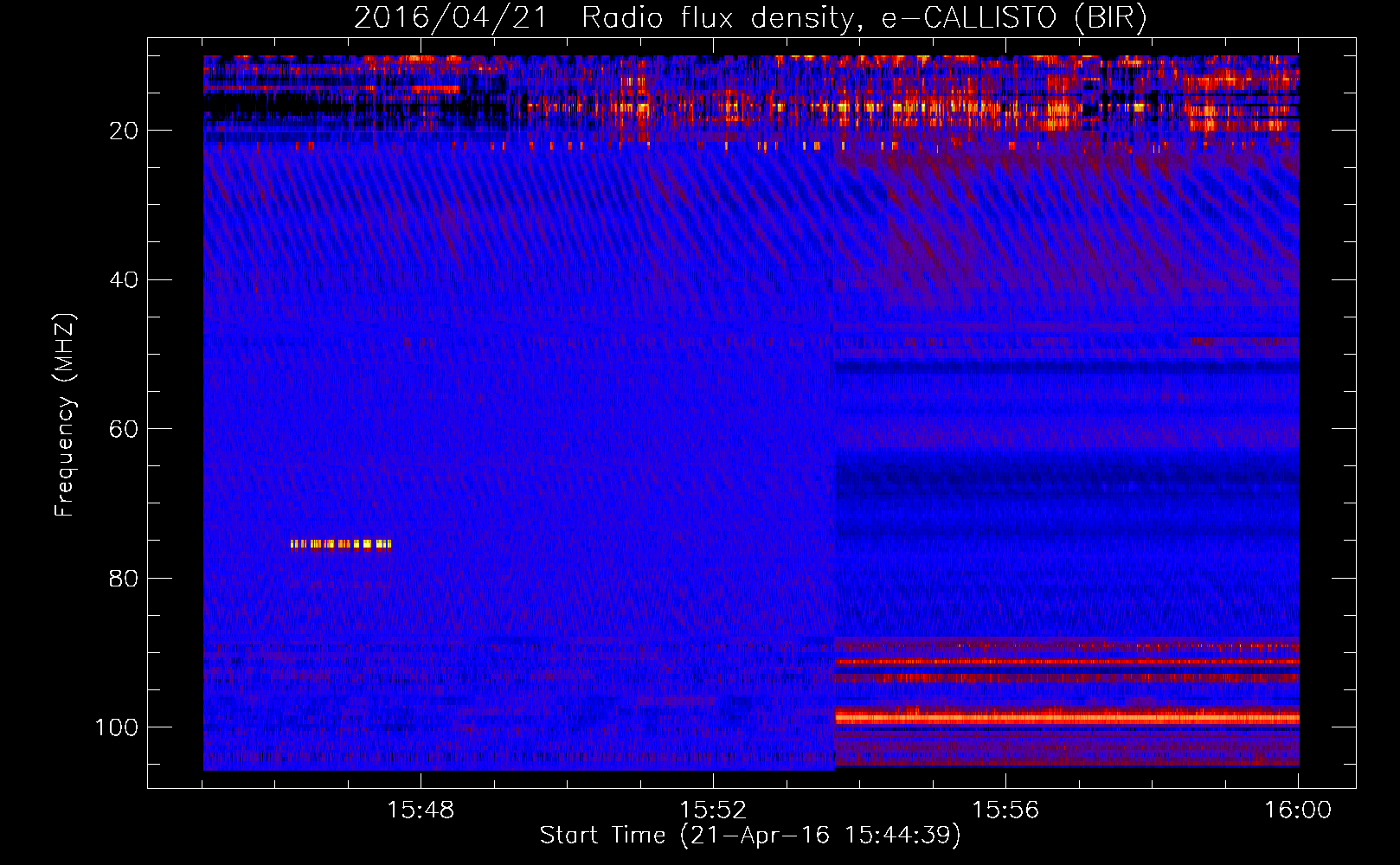Click the 15:48 time tick label

coord(421,811)
